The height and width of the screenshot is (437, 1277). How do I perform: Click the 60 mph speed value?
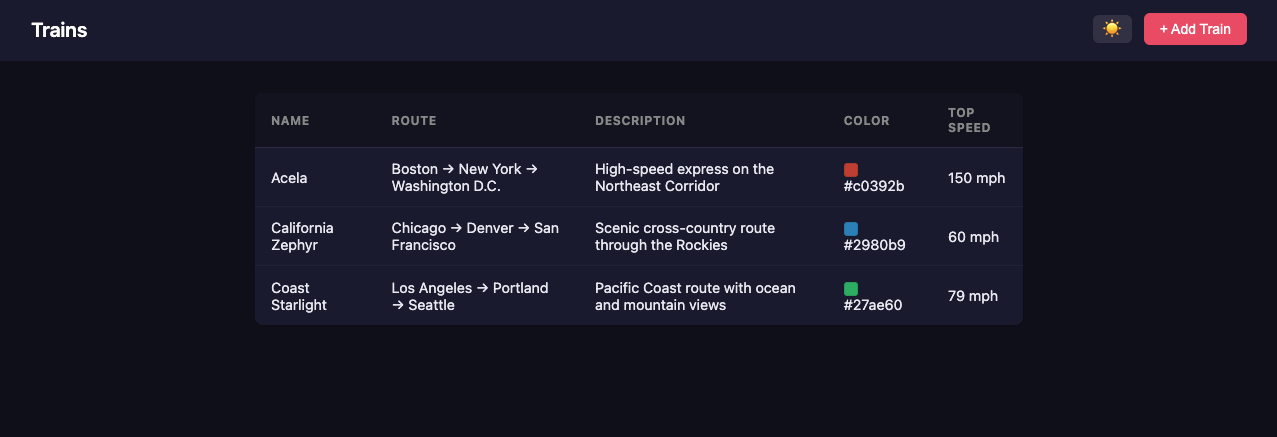[973, 237]
